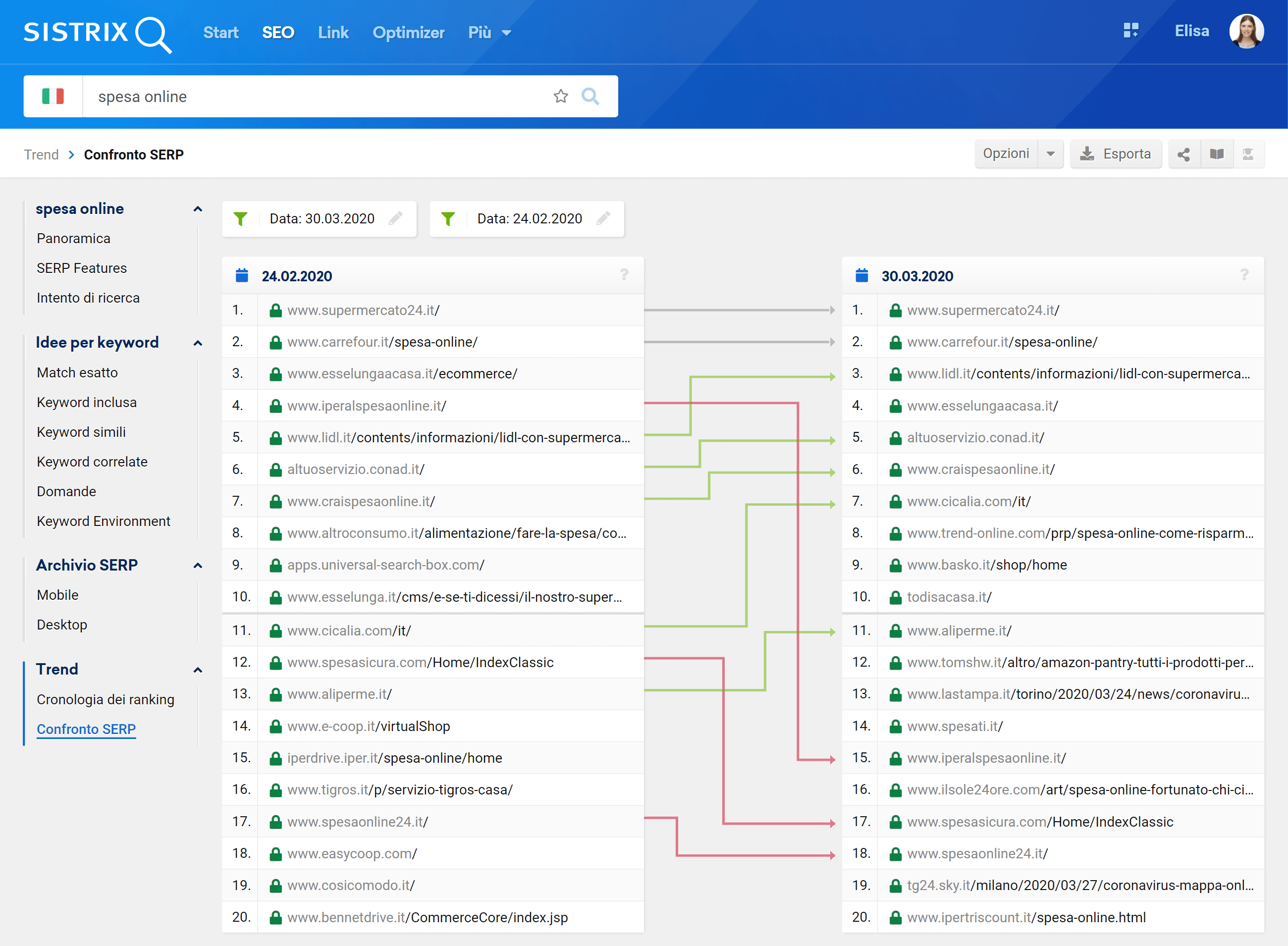1288x946 pixels.
Task: Open www.esselungaacasa.it/ecommerce/ link
Action: [x=402, y=374]
